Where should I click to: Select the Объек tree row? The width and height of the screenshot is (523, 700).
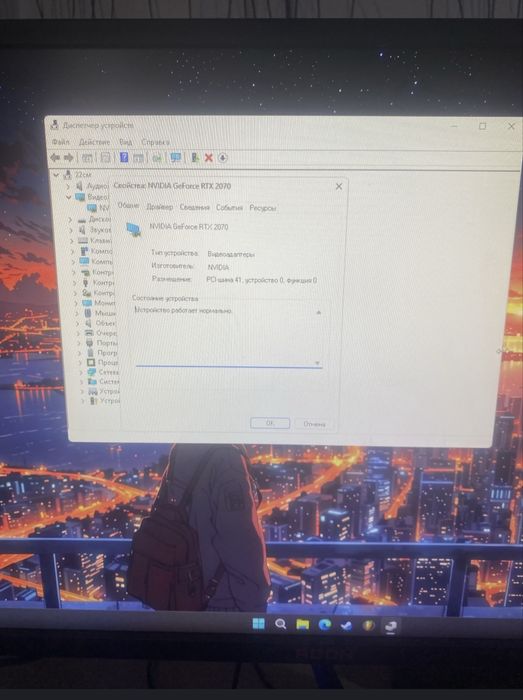pyautogui.click(x=101, y=323)
